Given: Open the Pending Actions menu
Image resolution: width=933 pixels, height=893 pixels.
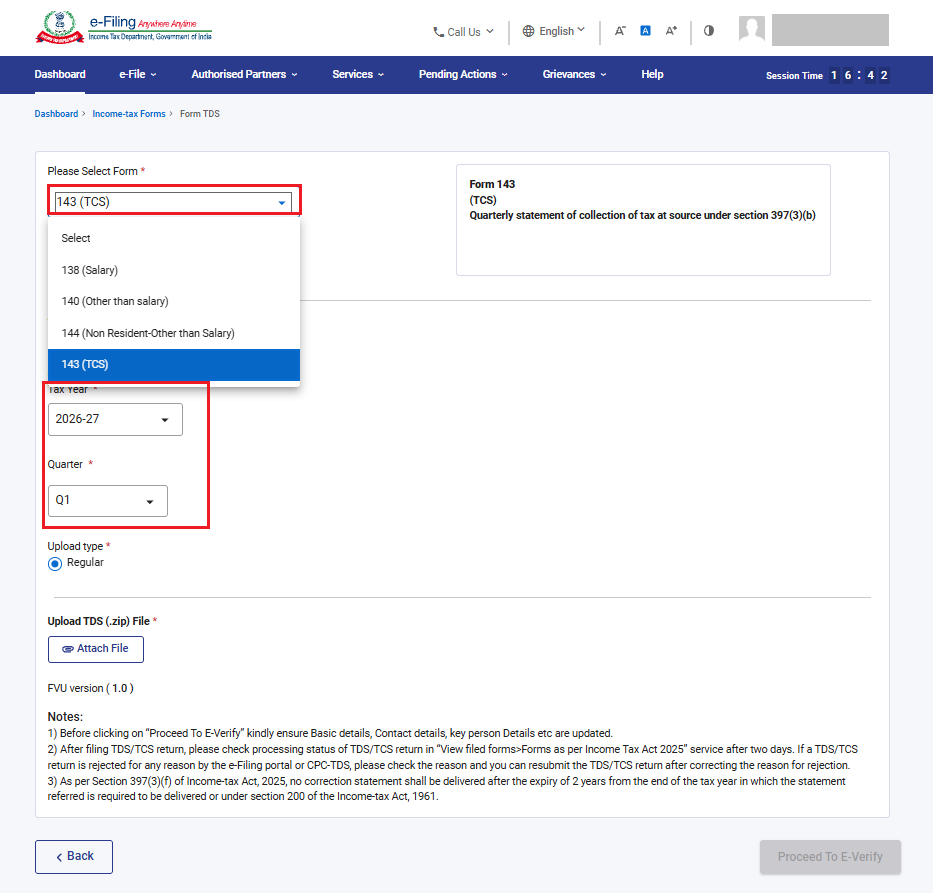Looking at the screenshot, I should point(463,74).
